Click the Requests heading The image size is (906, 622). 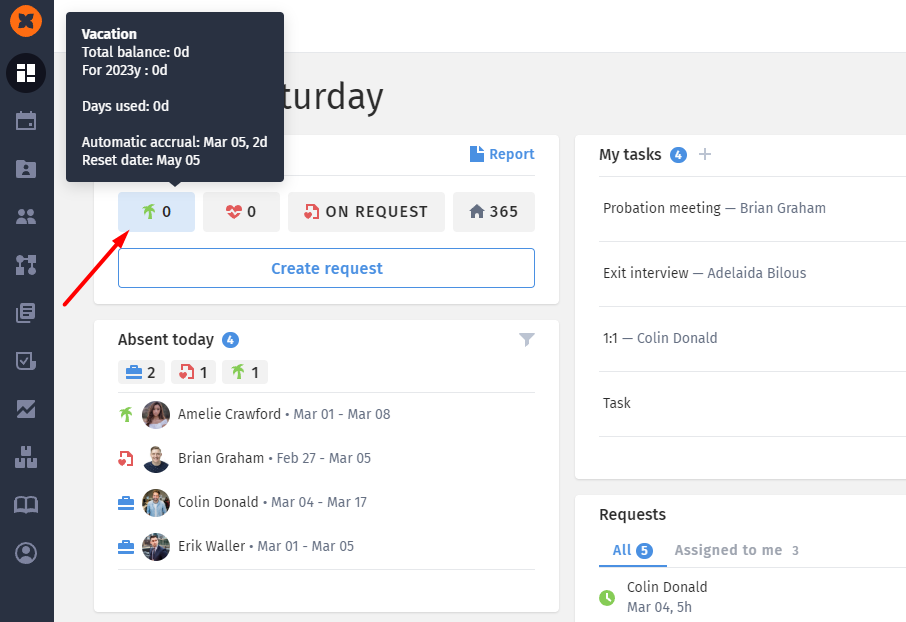click(x=633, y=514)
